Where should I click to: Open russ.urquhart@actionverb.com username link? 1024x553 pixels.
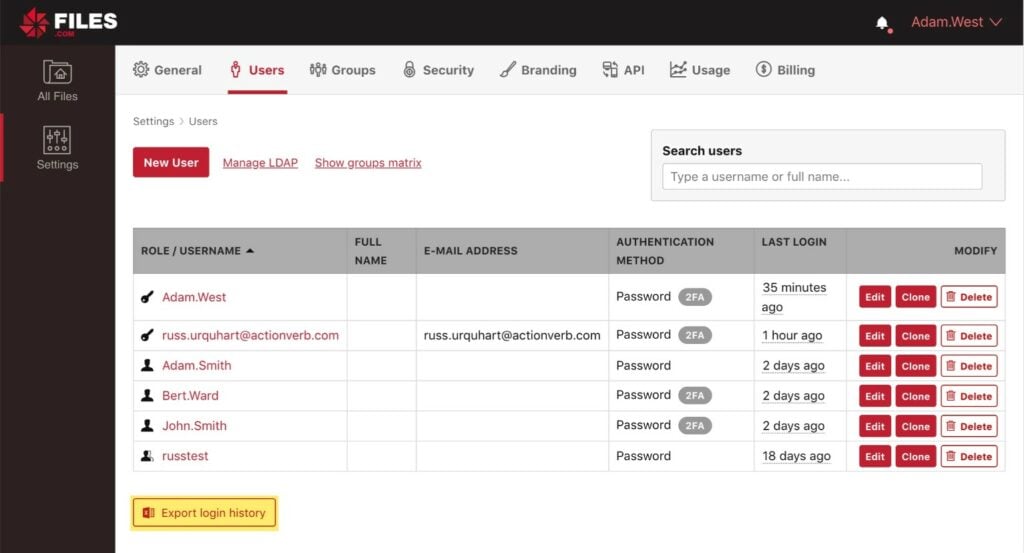tap(250, 336)
